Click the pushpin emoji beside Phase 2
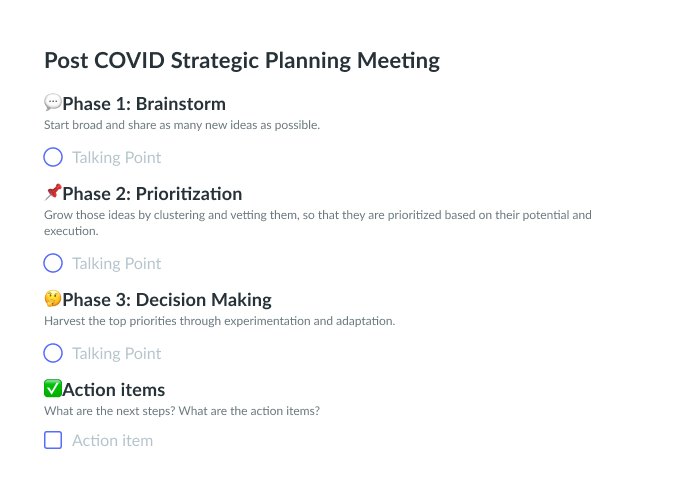Viewport: 684px width, 504px height. click(53, 193)
